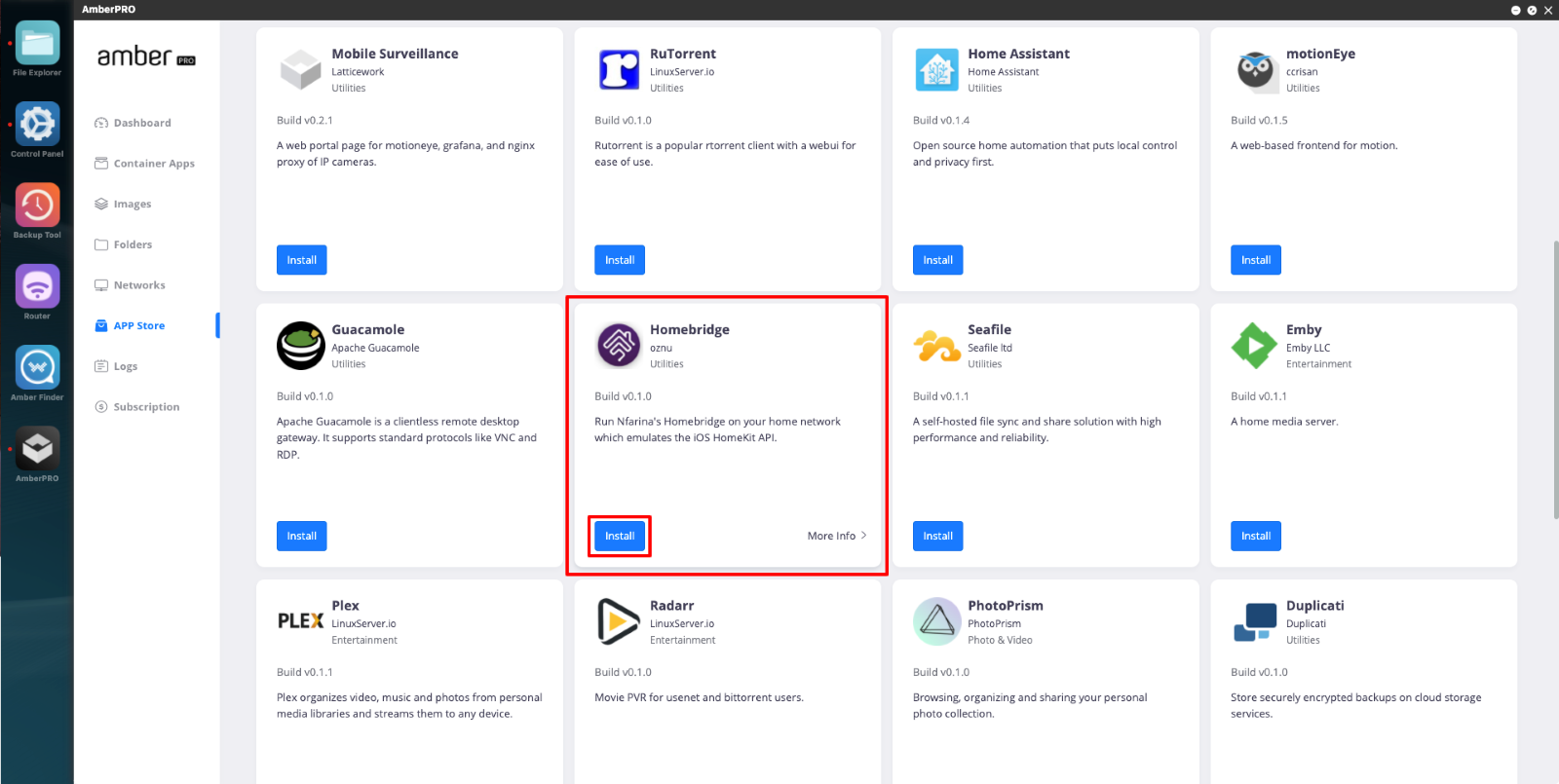
Task: Click the Duplicati title text
Action: [1314, 606]
